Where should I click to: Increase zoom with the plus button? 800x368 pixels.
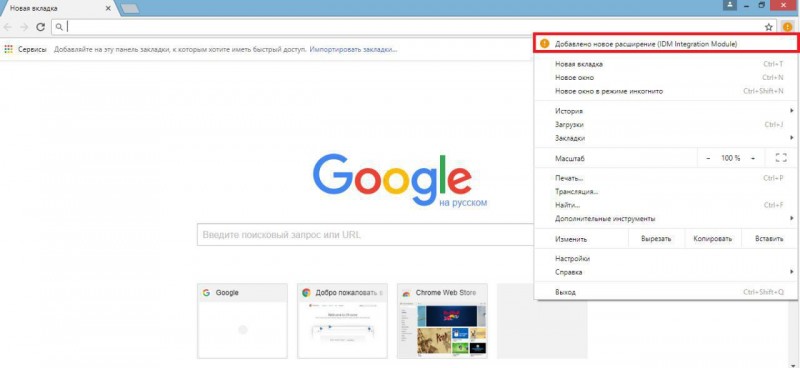coord(753,158)
